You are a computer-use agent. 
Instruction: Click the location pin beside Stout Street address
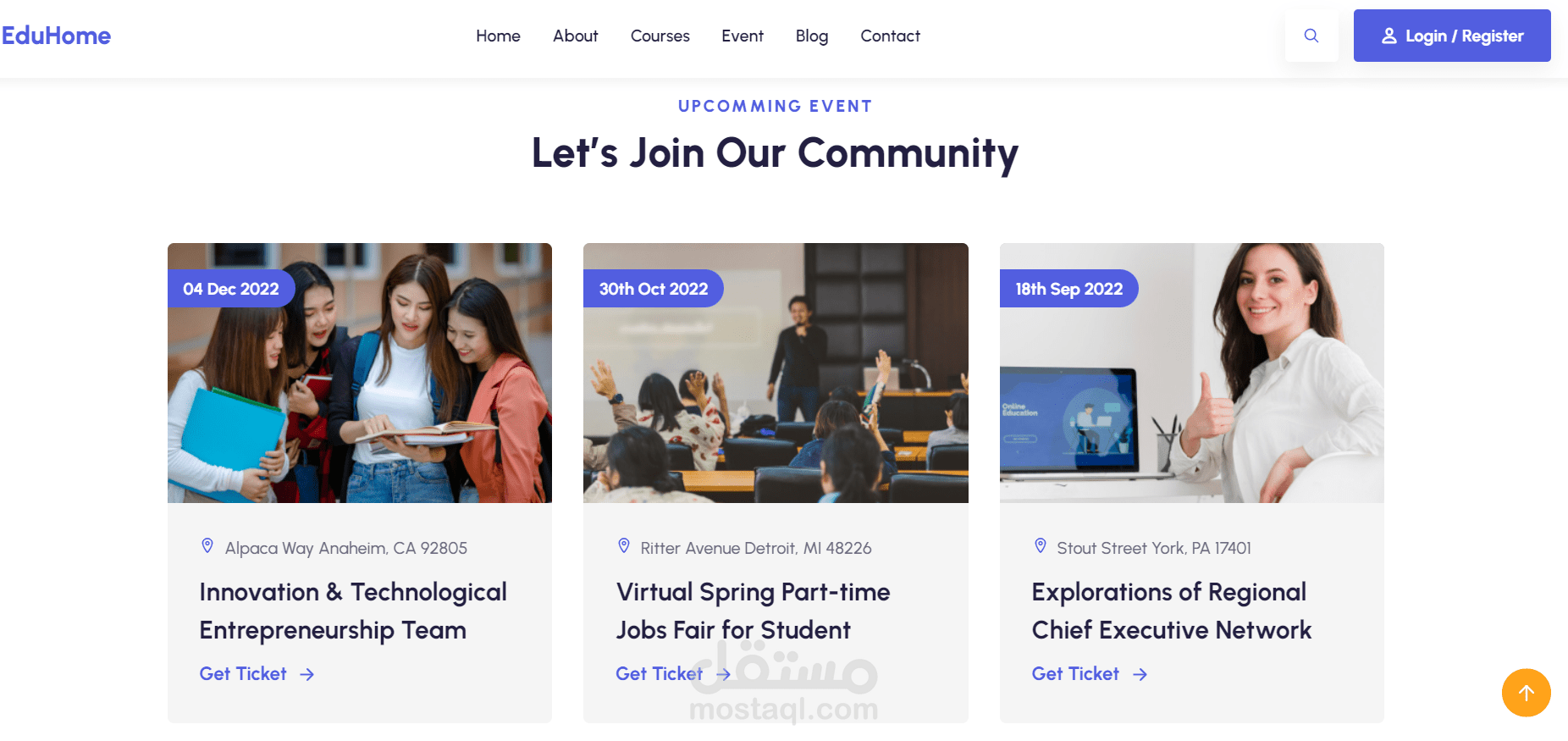[x=1041, y=546]
